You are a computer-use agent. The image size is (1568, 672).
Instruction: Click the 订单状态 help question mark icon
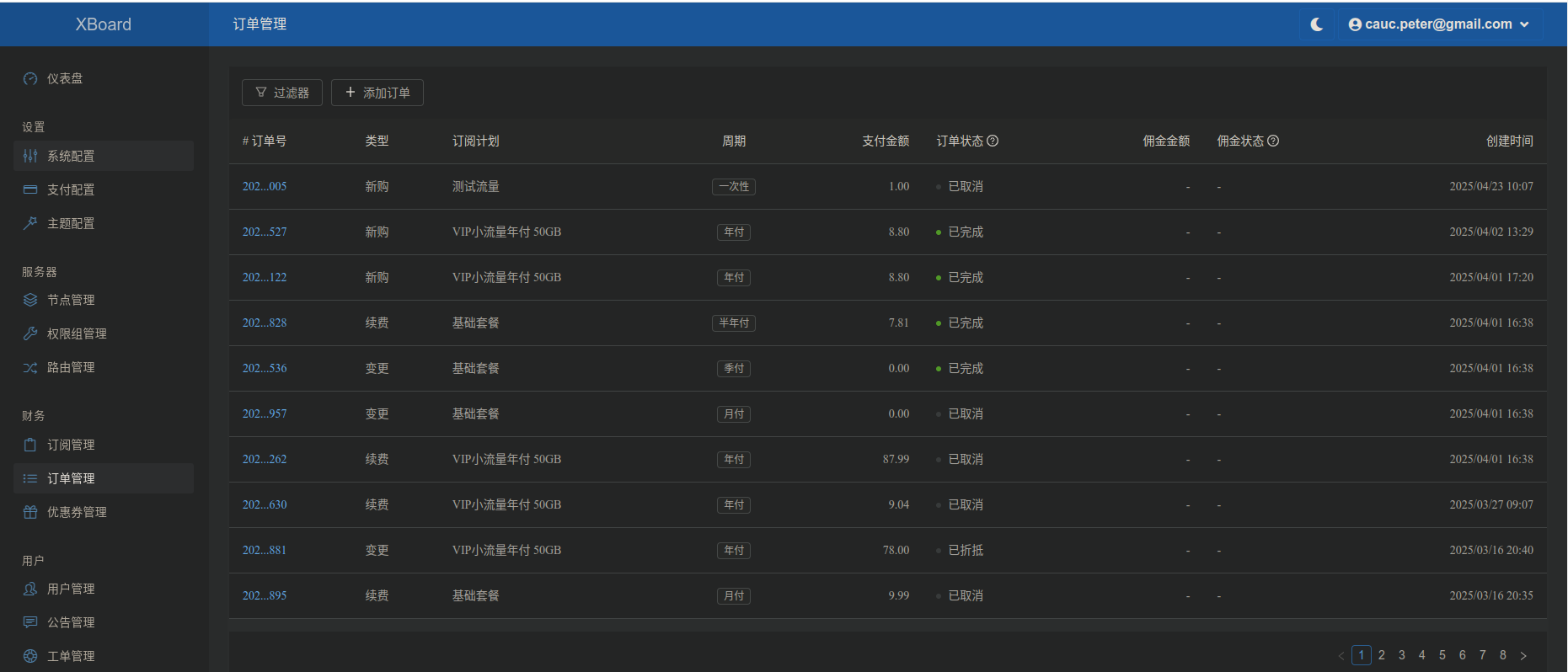(993, 141)
